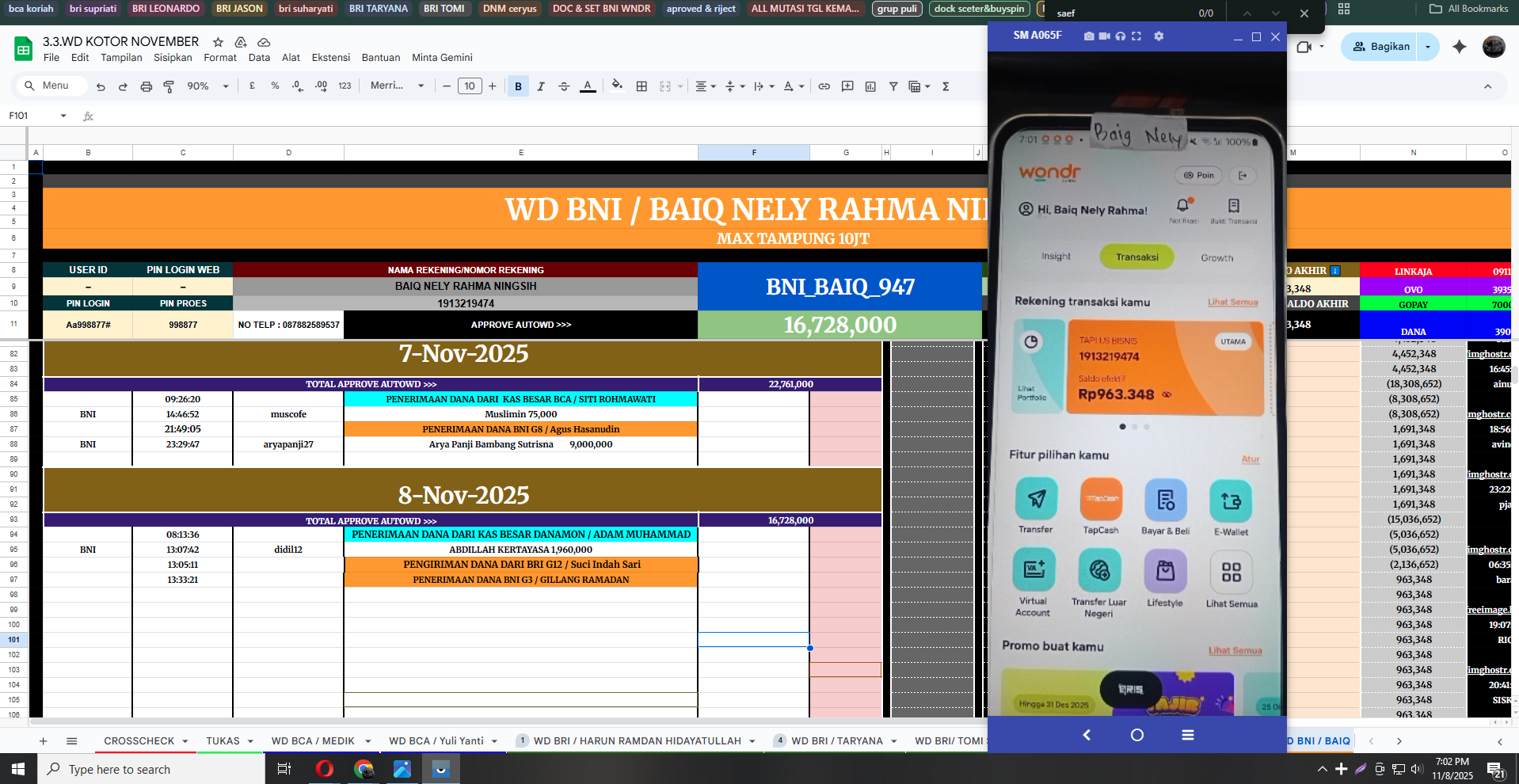Open the File menu

click(x=51, y=58)
